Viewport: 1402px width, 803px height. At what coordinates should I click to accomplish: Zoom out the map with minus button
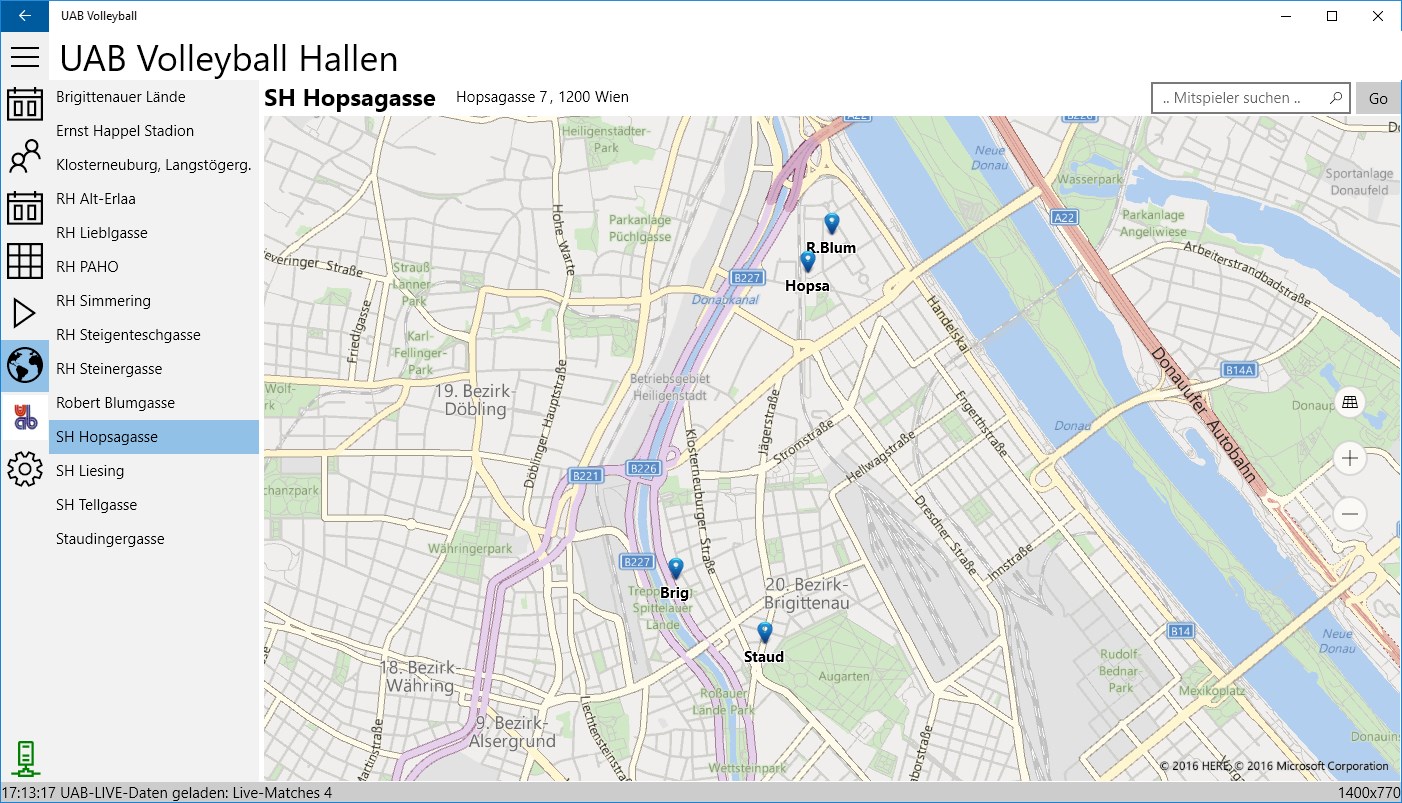tap(1350, 515)
